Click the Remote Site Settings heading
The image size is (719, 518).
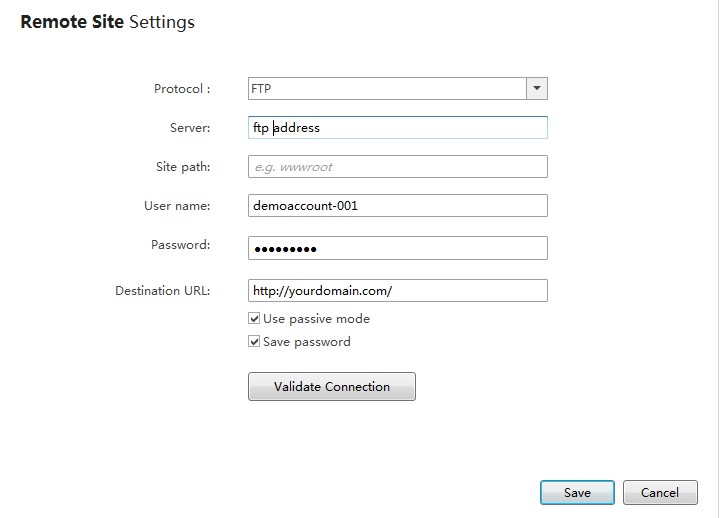(108, 21)
